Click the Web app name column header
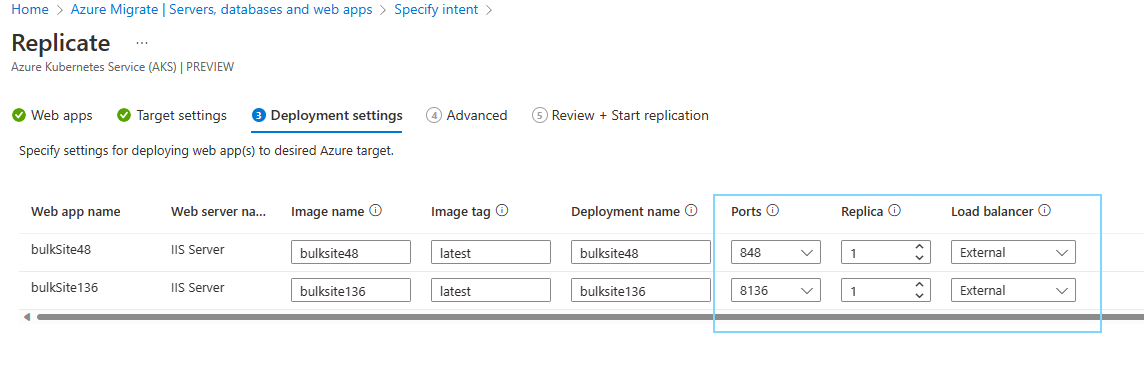This screenshot has width=1144, height=389. 76,212
